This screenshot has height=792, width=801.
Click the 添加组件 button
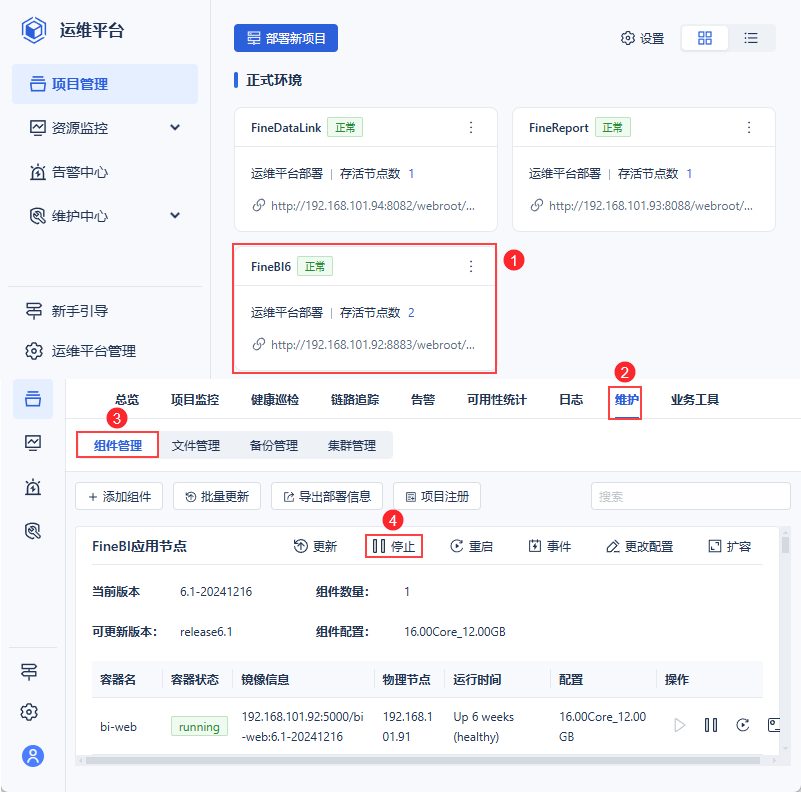(119, 496)
